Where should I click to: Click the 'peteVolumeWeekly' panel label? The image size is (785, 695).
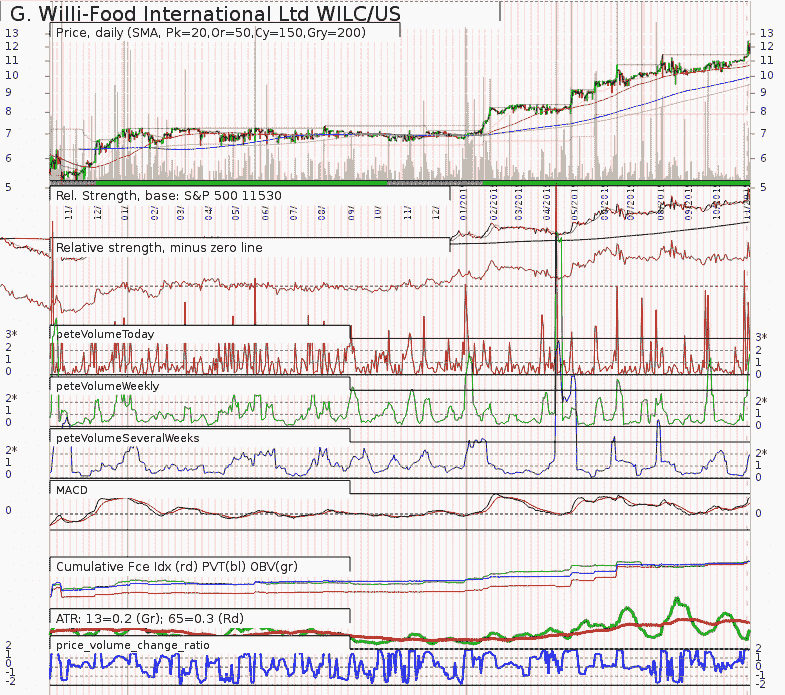108,386
